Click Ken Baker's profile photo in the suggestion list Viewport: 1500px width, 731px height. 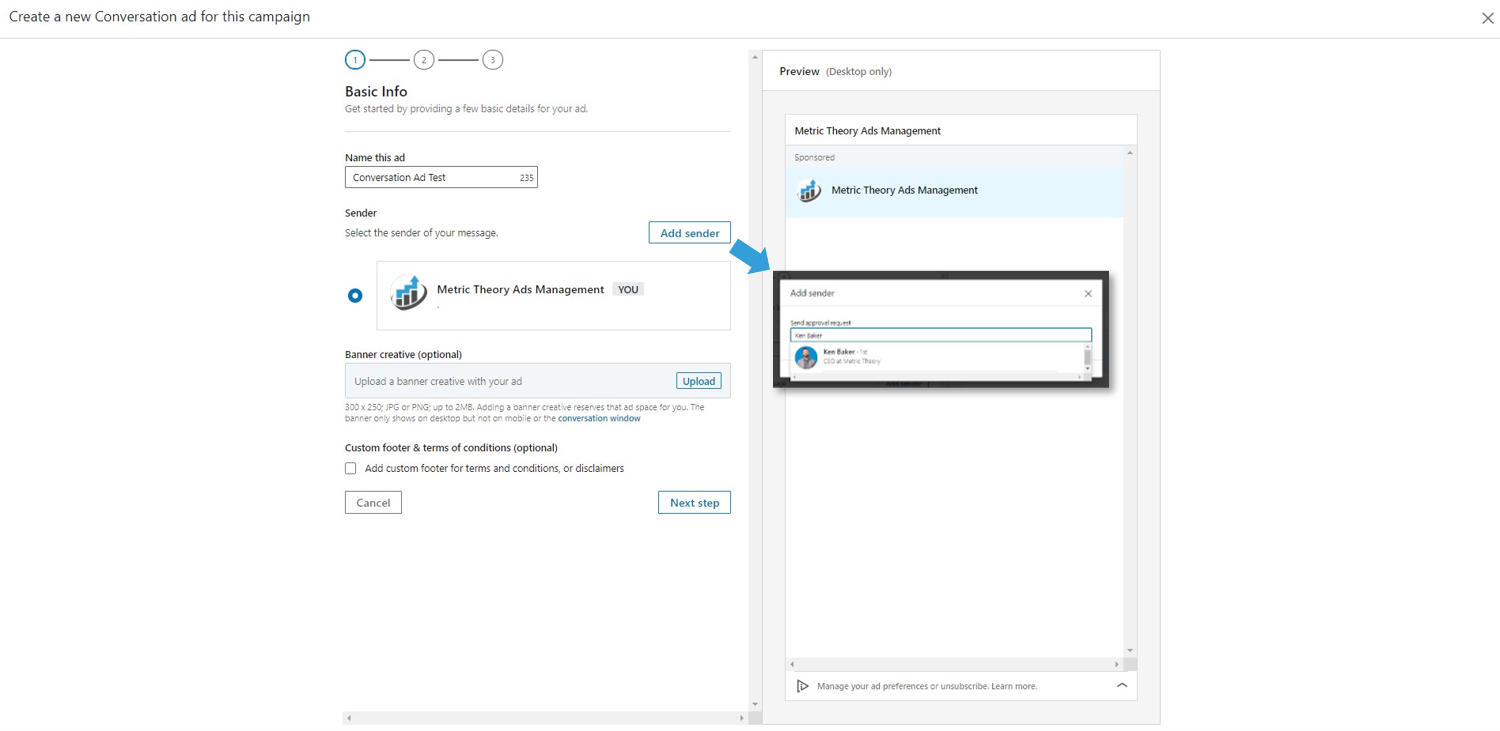pyautogui.click(x=806, y=357)
